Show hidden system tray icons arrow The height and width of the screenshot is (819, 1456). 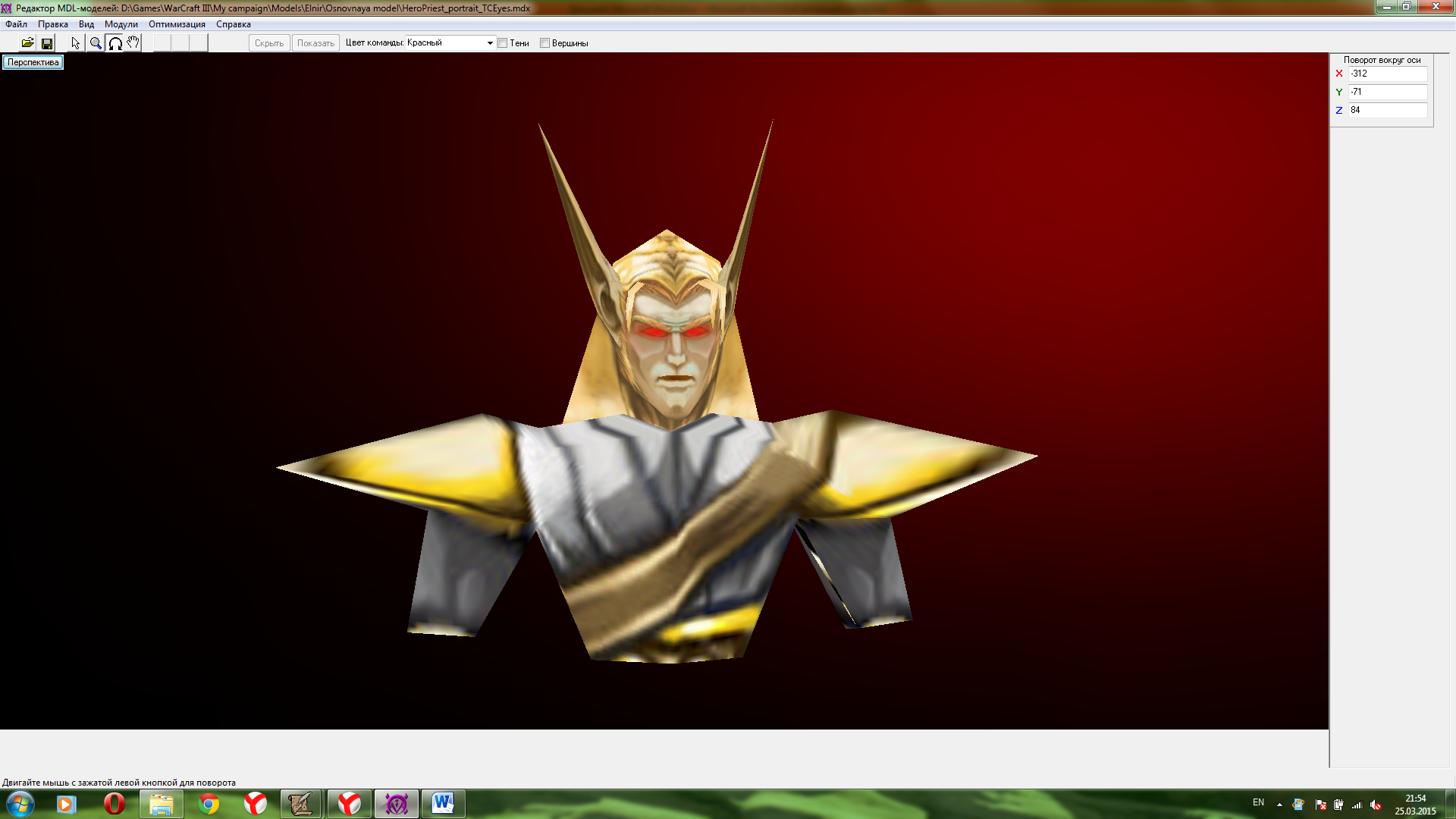click(x=1279, y=805)
